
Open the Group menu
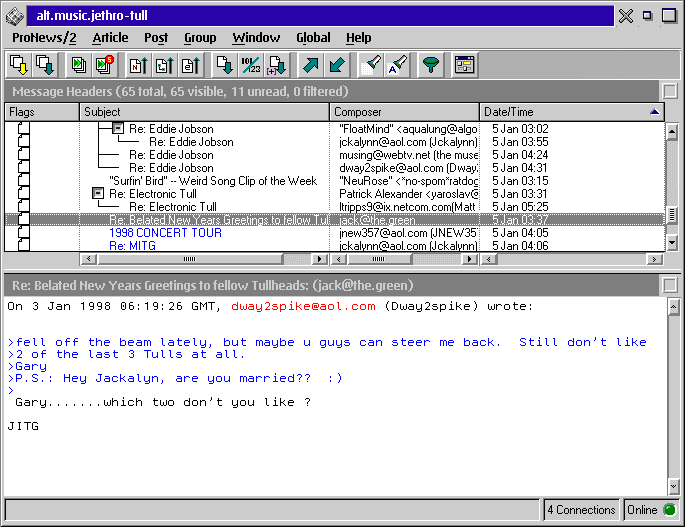(x=200, y=38)
